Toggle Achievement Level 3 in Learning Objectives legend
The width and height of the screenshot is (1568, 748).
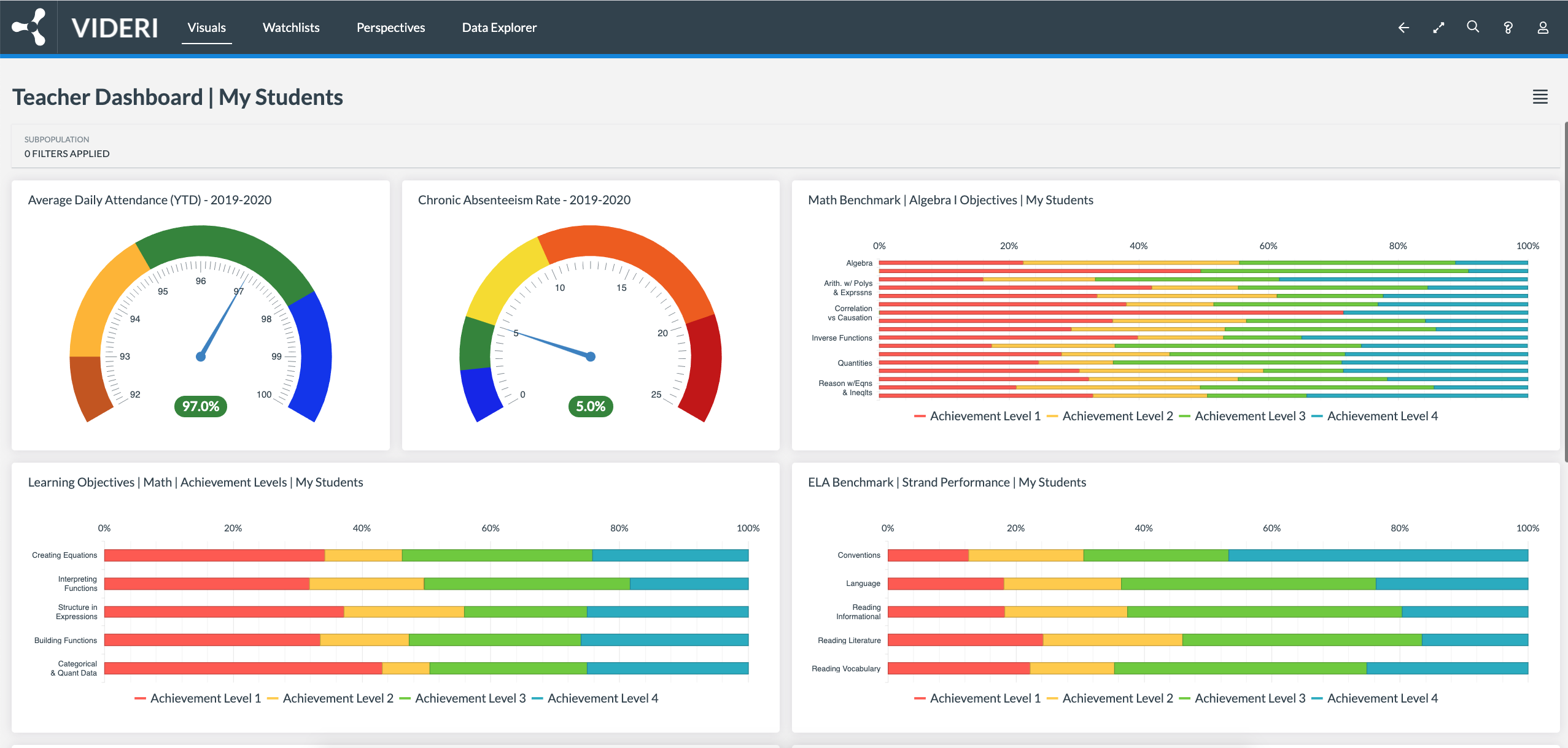pos(471,698)
